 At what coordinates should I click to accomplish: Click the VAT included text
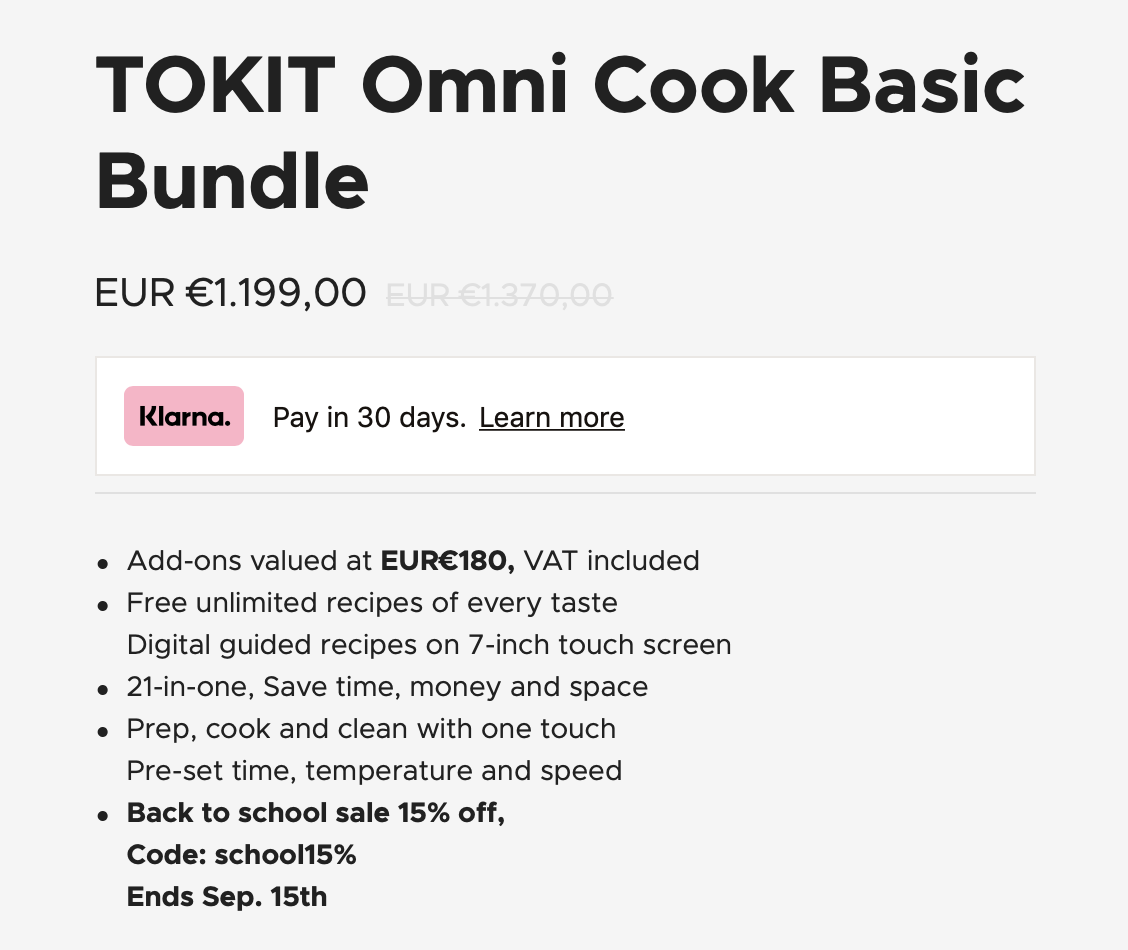pos(611,561)
